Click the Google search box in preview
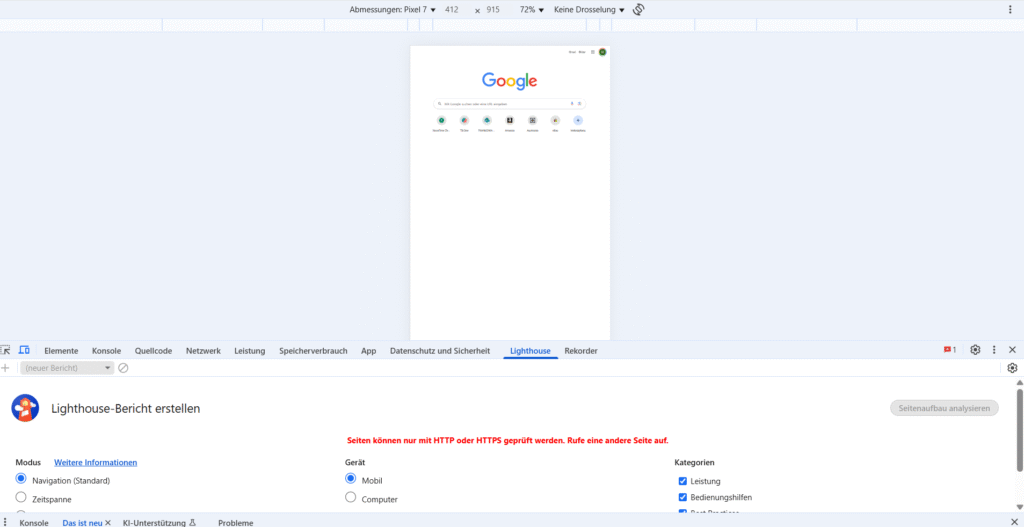 pyautogui.click(x=509, y=103)
